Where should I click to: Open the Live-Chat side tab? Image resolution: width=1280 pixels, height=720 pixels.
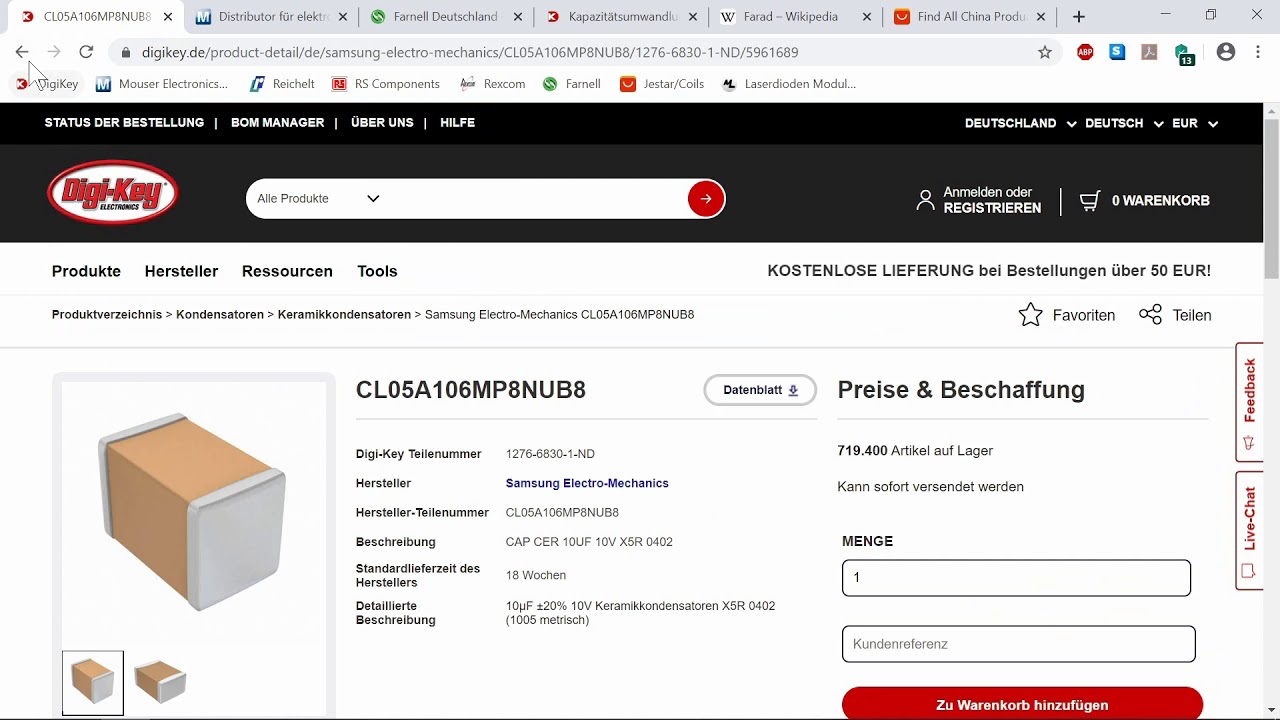click(x=1249, y=530)
